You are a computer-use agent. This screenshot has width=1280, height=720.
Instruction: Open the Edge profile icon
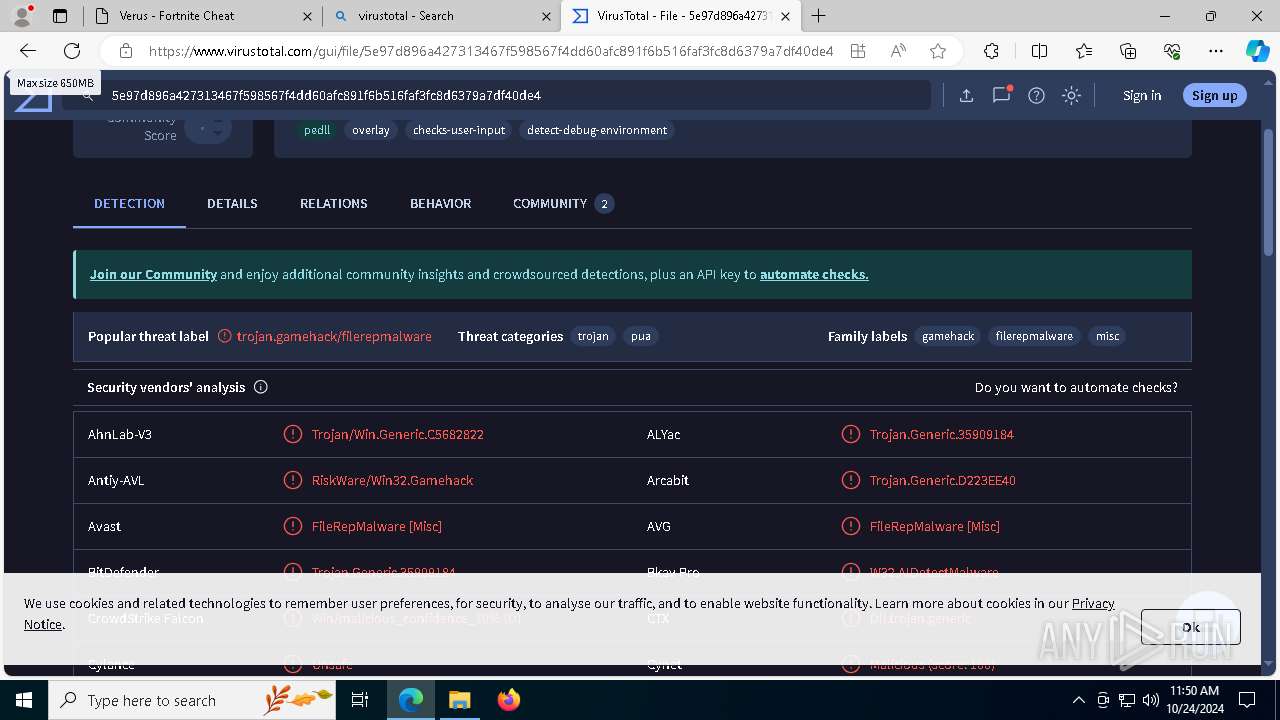[x=22, y=16]
